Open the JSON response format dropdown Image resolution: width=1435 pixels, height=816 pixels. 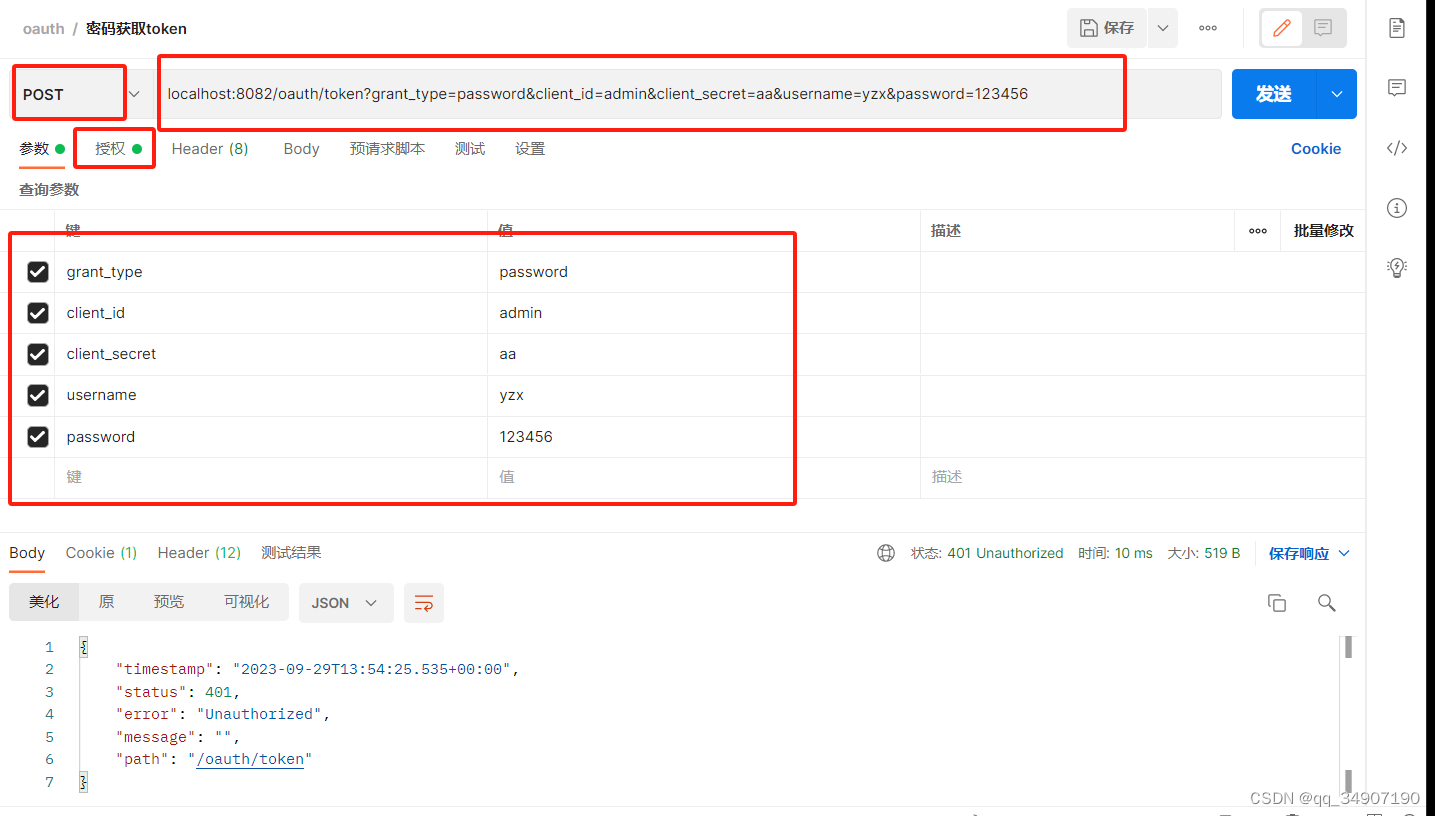point(346,603)
